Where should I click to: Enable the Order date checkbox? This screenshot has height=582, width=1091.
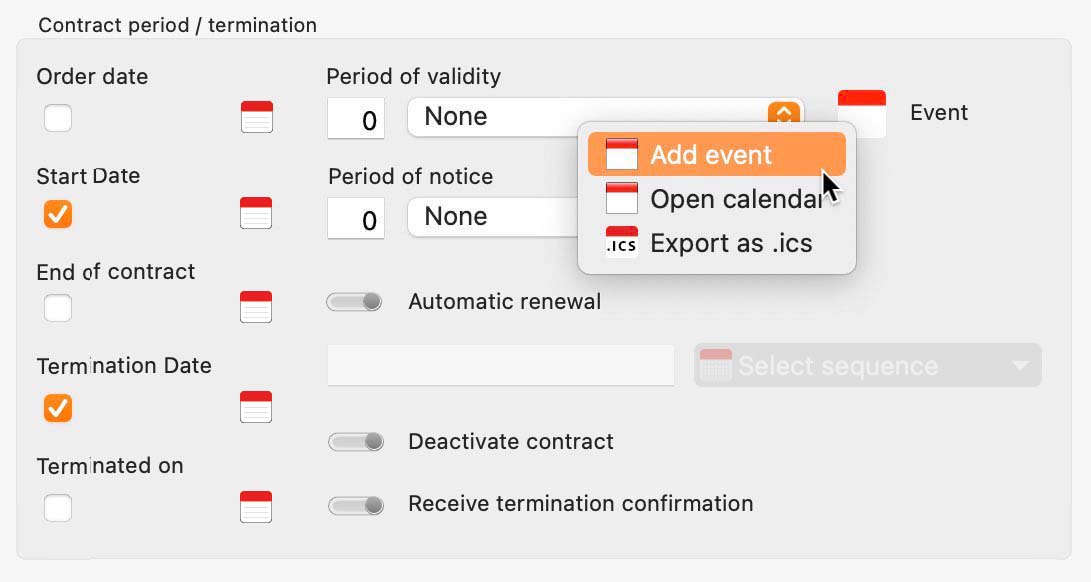pyautogui.click(x=58, y=118)
